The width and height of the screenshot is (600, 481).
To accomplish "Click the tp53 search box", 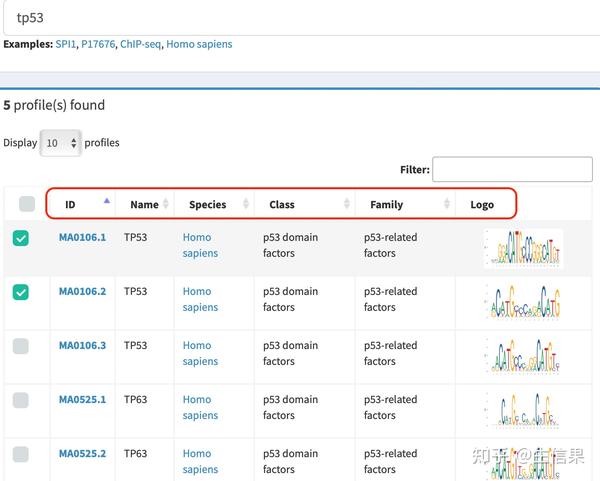I will (300, 18).
